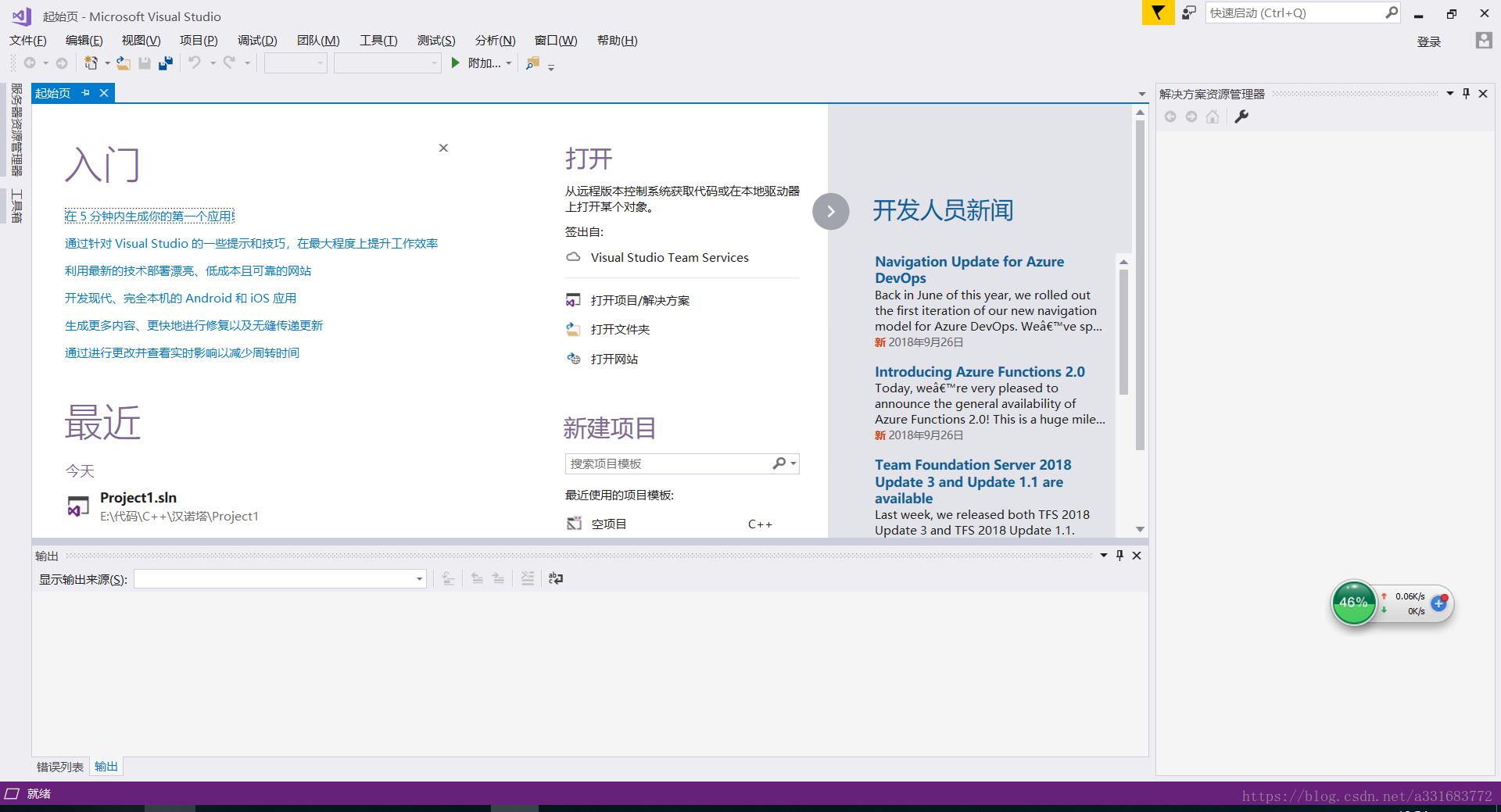1501x812 pixels.
Task: Click the Save toolbar icon
Action: [x=145, y=63]
